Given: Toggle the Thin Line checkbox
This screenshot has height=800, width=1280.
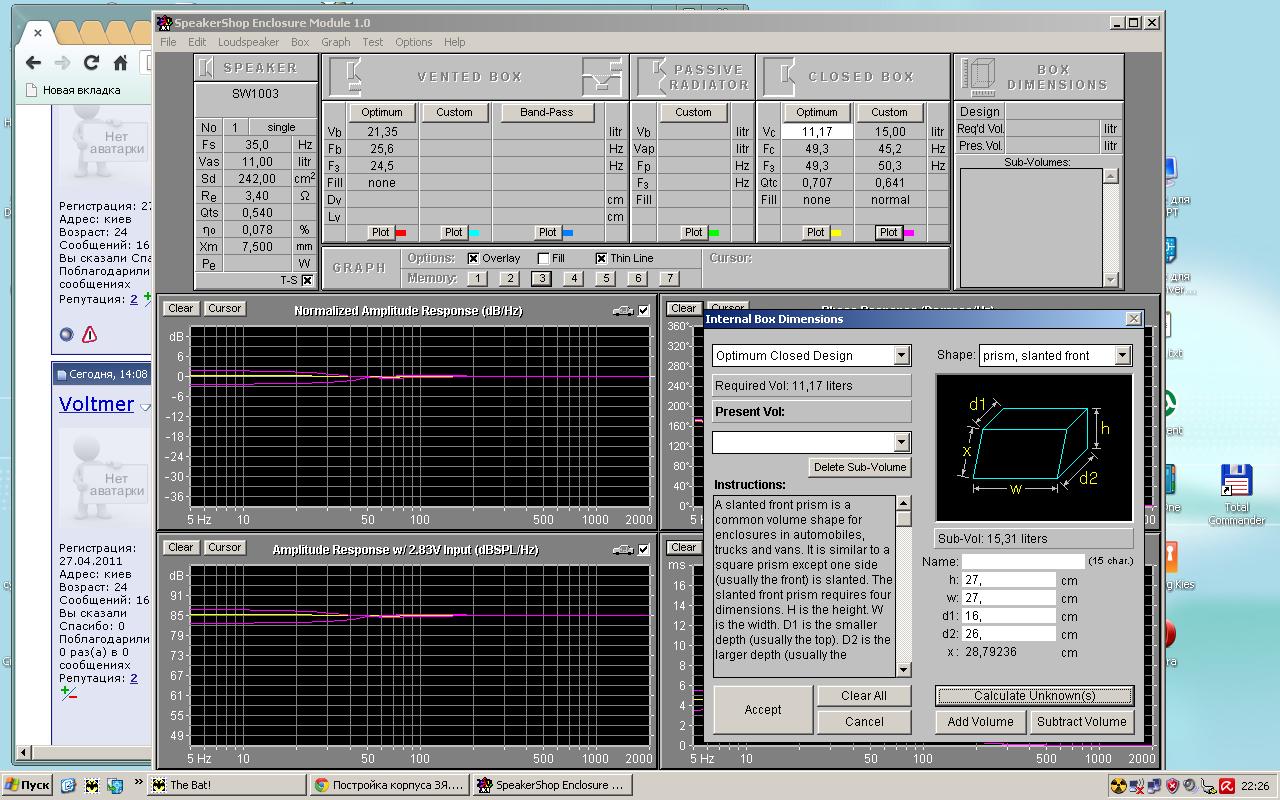Looking at the screenshot, I should click(x=601, y=258).
